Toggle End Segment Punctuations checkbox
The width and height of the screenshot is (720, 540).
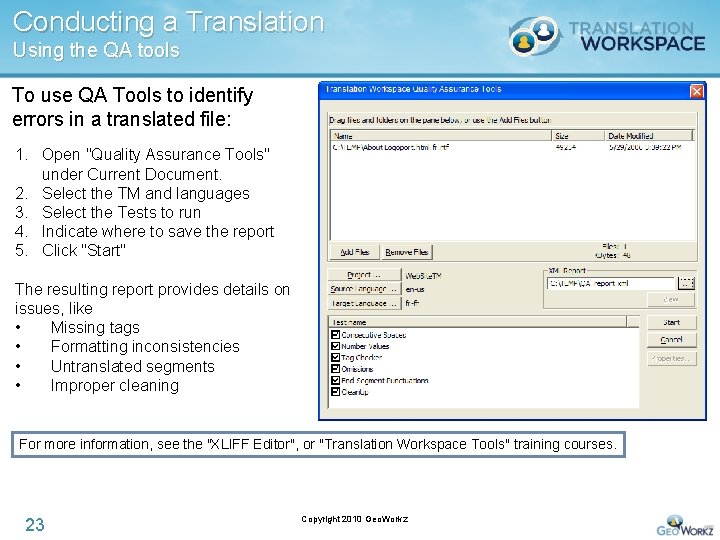(x=336, y=380)
